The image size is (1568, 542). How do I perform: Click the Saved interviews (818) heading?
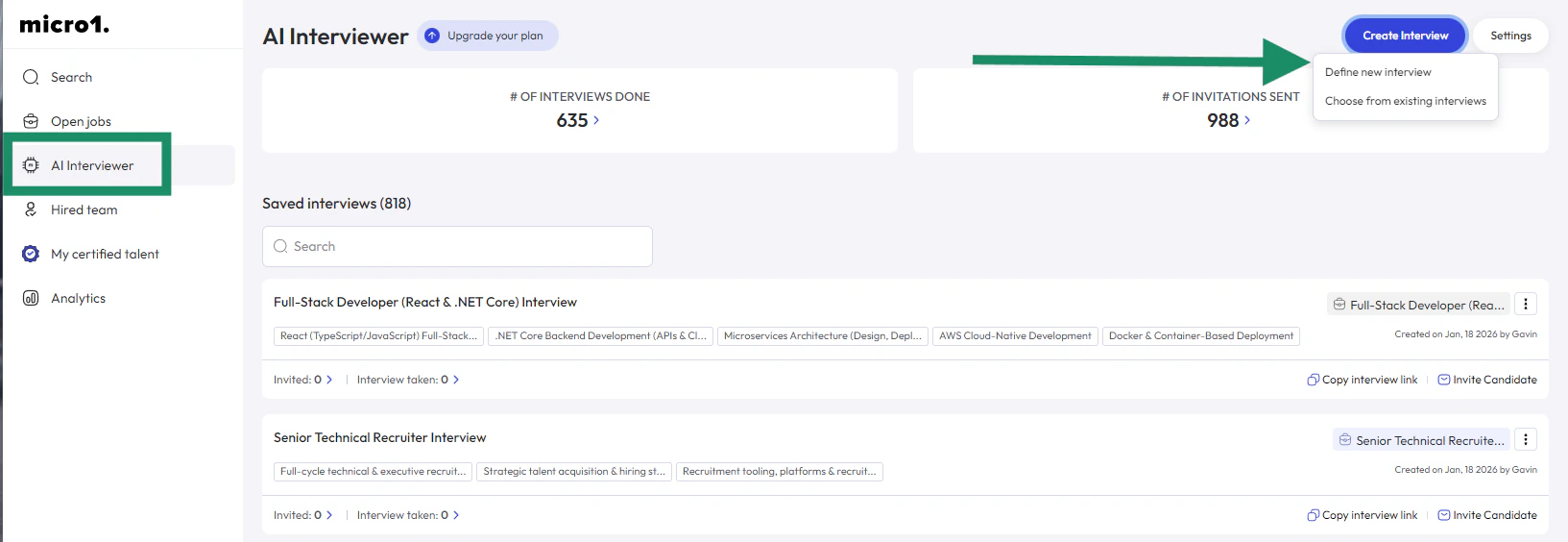(x=337, y=204)
